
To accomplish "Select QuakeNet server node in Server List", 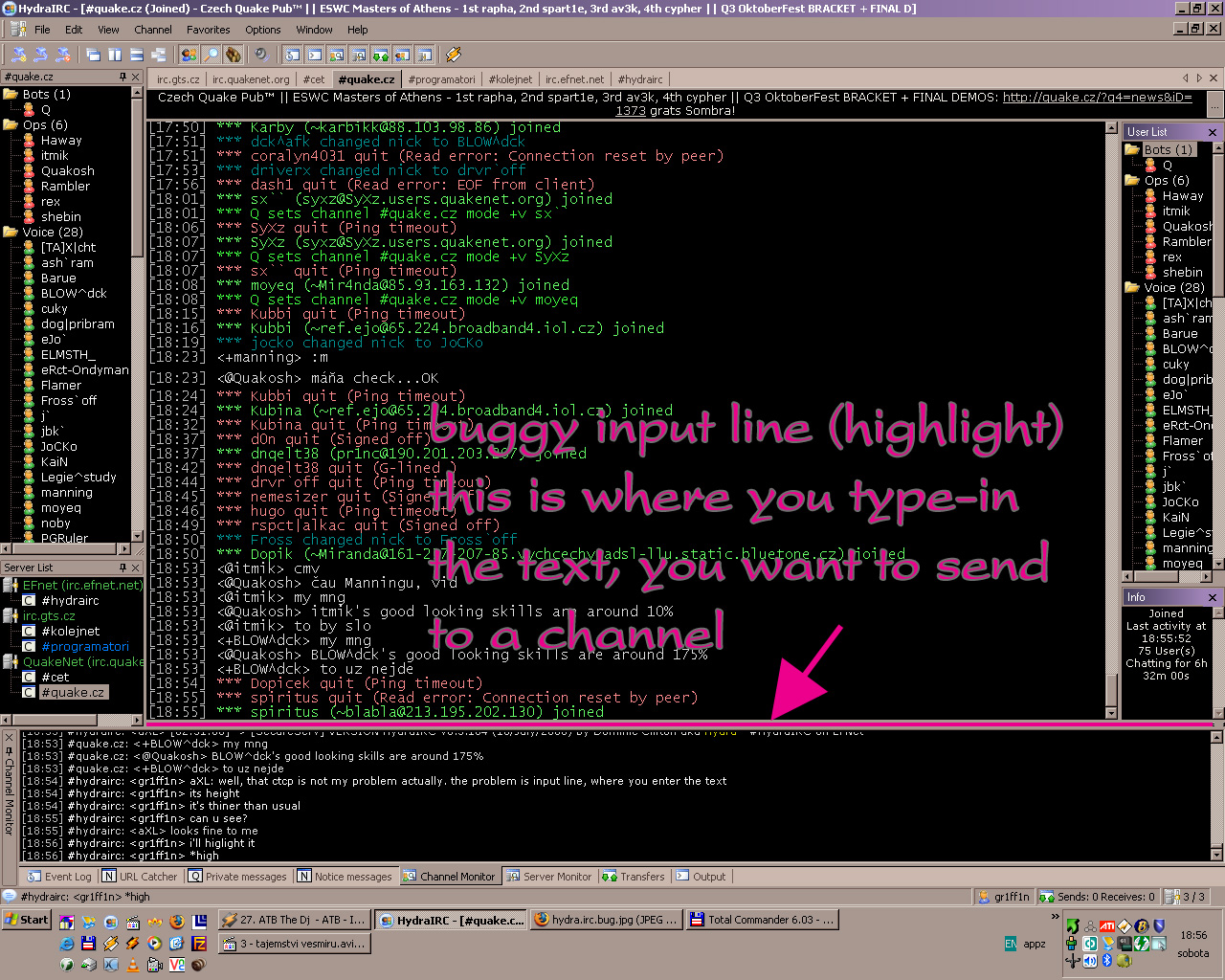I will 82,661.
